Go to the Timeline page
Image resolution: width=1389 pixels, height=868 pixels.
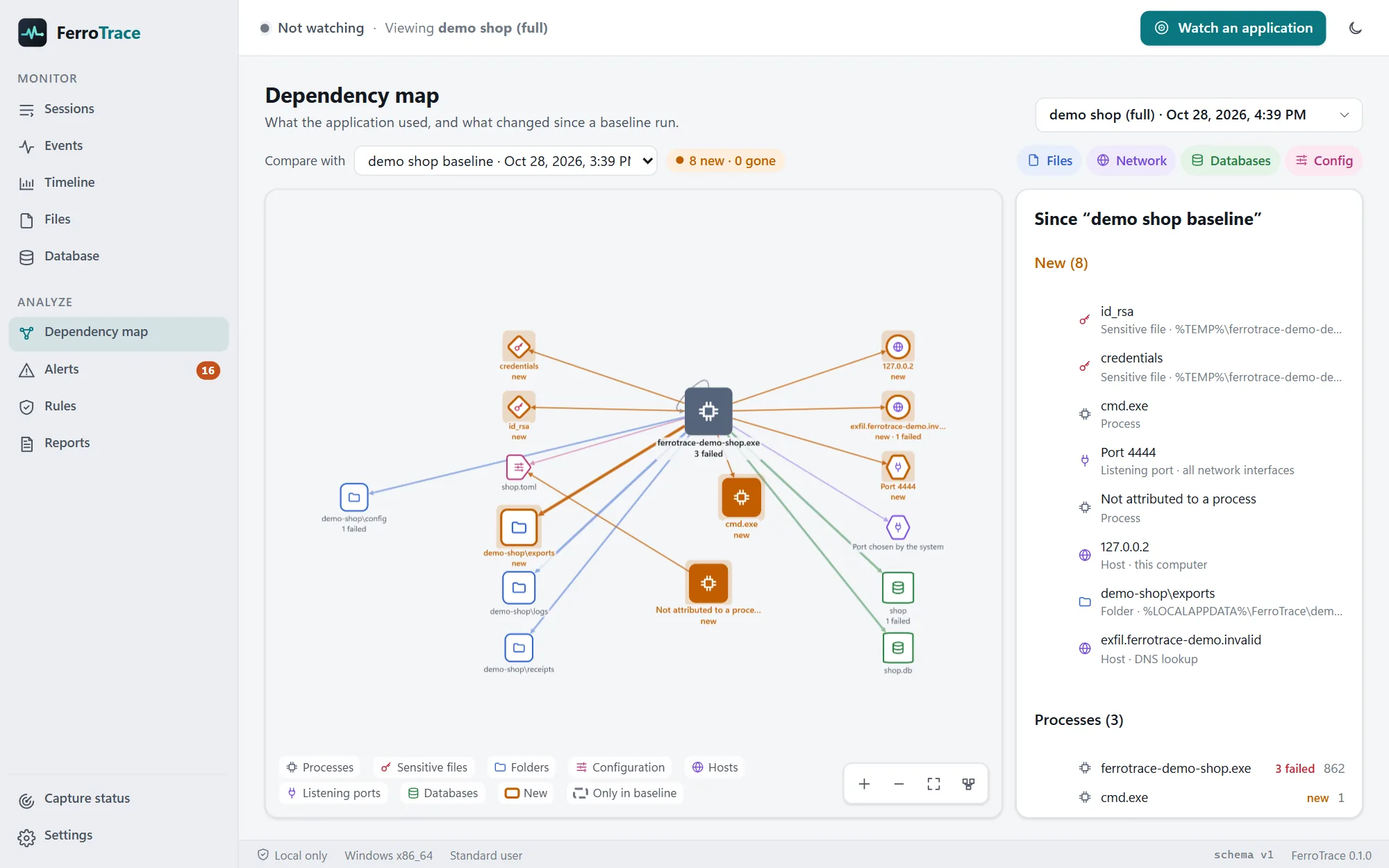click(x=119, y=183)
